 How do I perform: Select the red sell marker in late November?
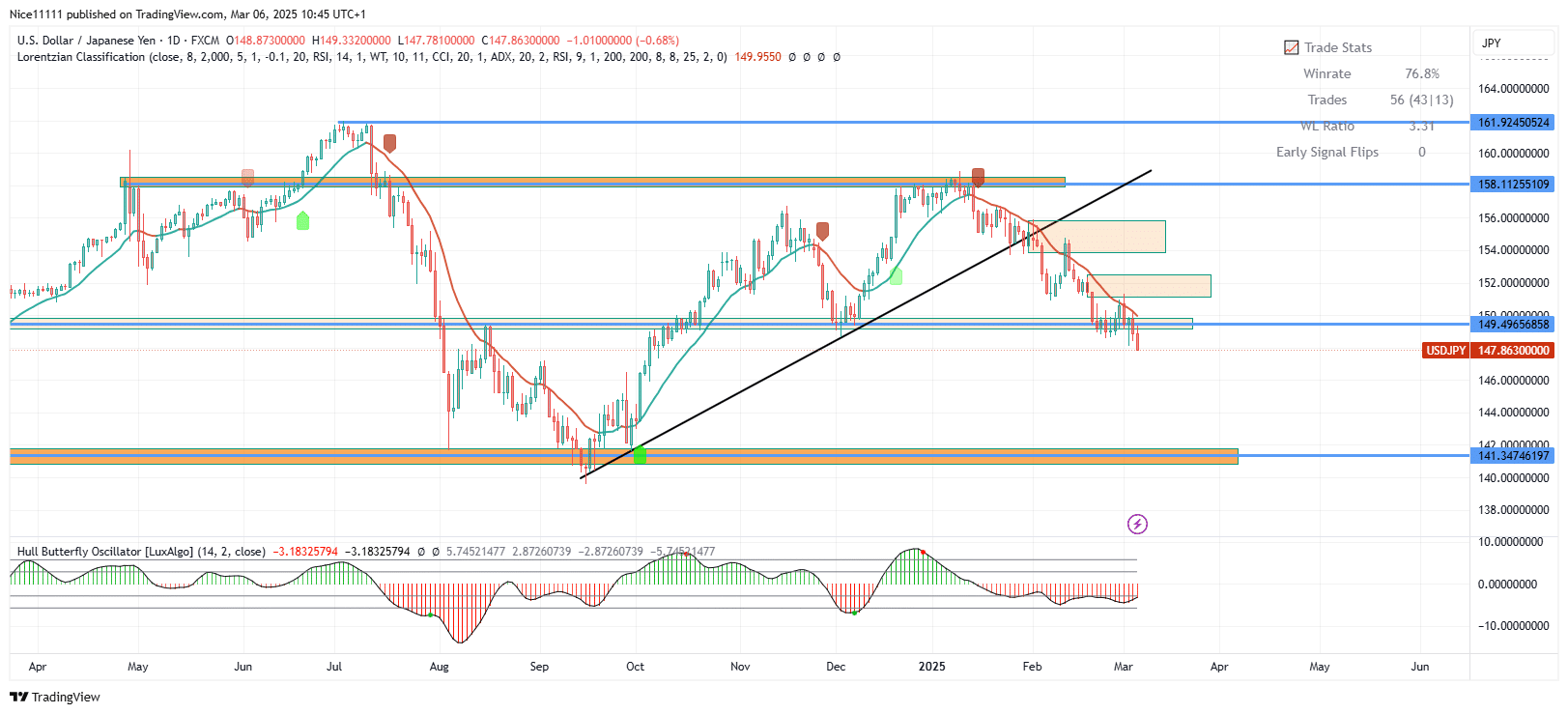(822, 231)
